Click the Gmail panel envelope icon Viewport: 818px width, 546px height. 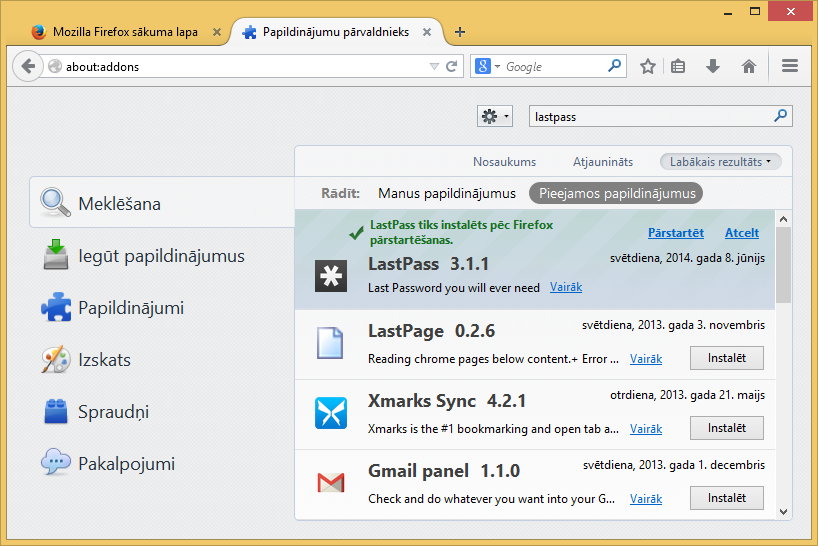coord(331,482)
